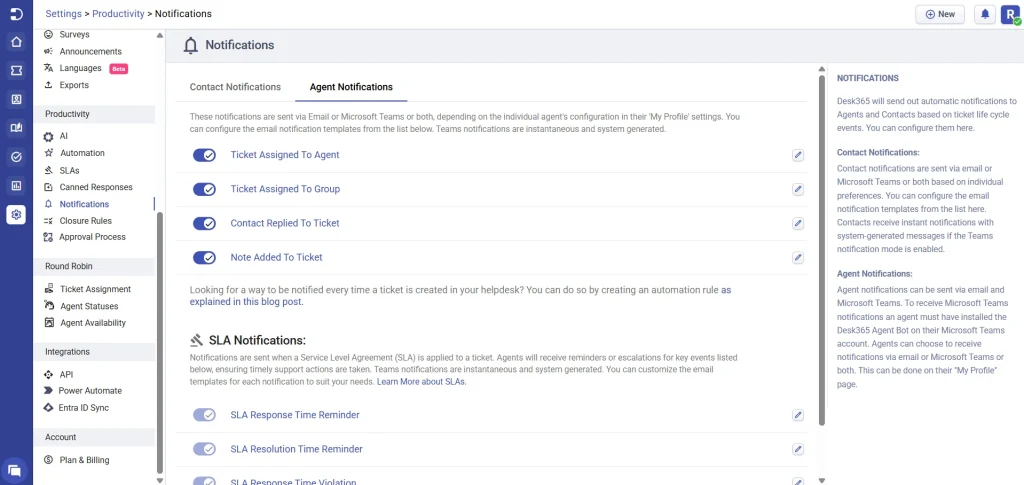Image resolution: width=1024 pixels, height=485 pixels.
Task: Click the Plan & Billing dollar icon
Action: coord(48,460)
